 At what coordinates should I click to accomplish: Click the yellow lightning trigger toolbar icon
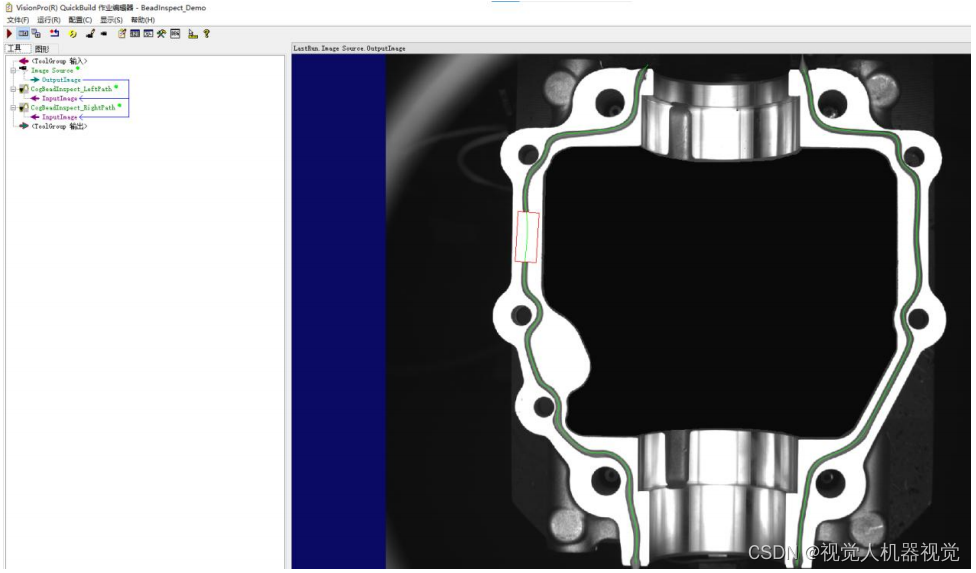point(73,34)
